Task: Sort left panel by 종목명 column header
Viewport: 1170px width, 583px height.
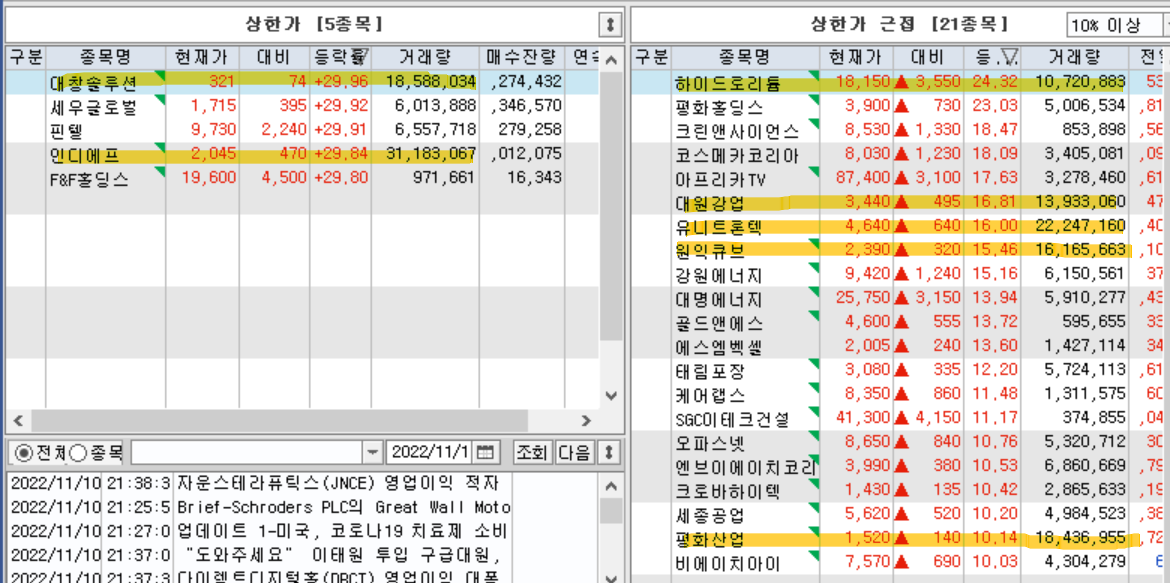Action: (105, 58)
